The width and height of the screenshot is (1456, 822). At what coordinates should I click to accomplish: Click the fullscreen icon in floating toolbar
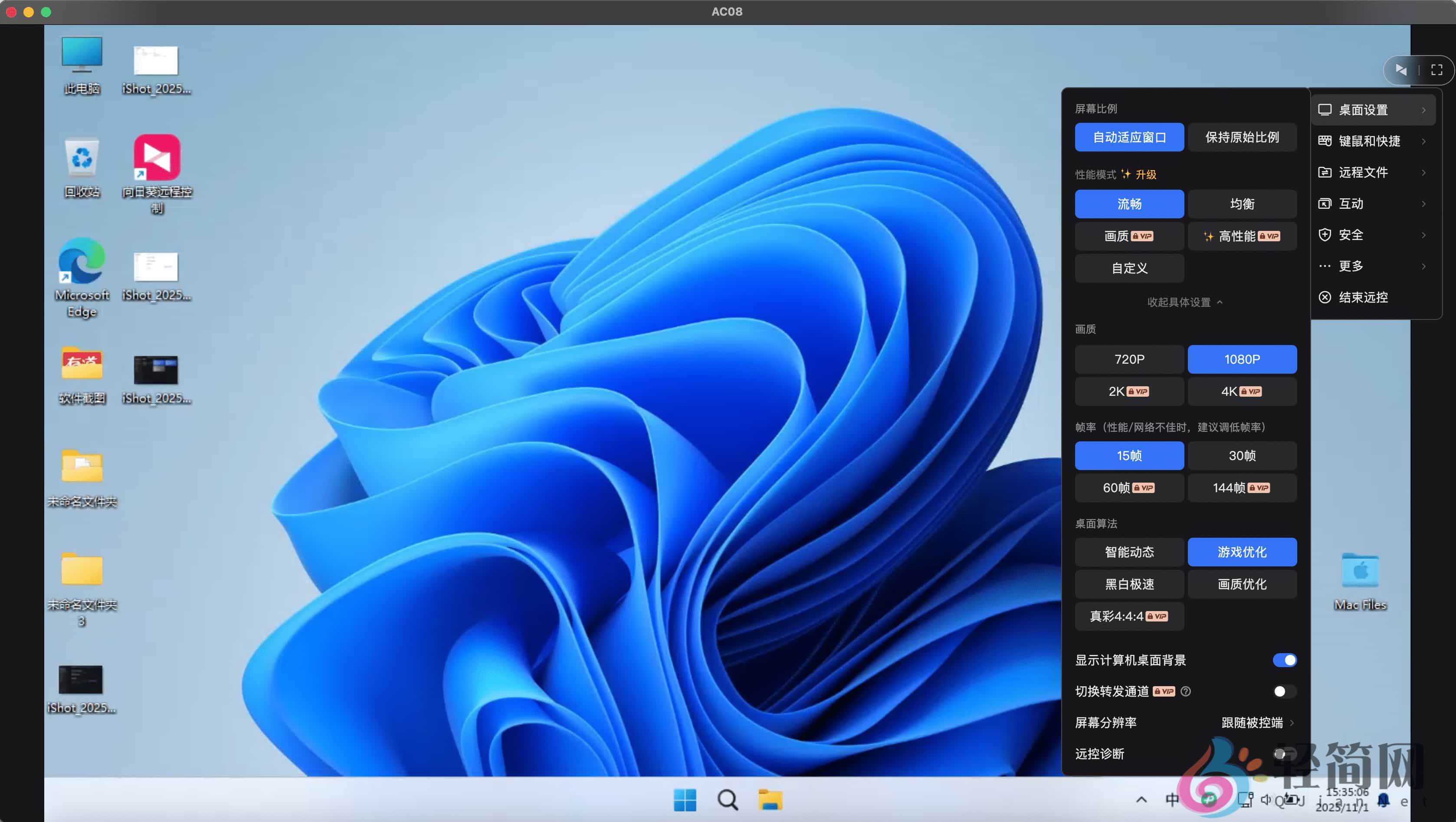pyautogui.click(x=1436, y=69)
